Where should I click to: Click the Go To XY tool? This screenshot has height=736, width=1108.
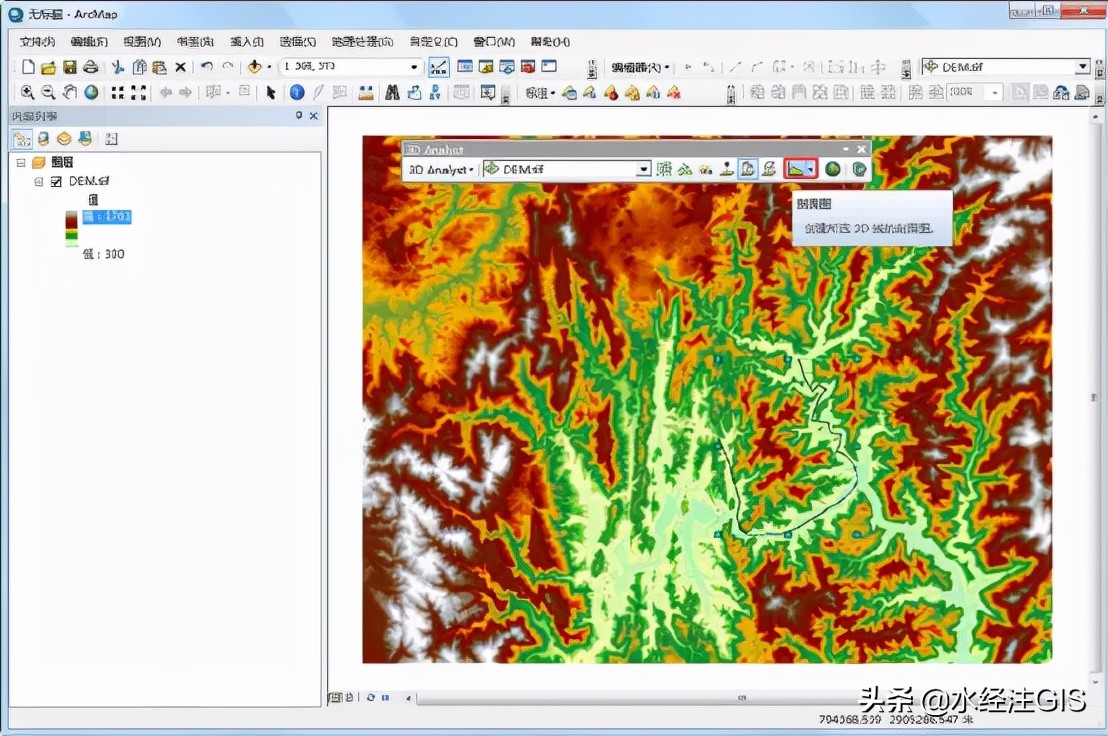[435, 93]
